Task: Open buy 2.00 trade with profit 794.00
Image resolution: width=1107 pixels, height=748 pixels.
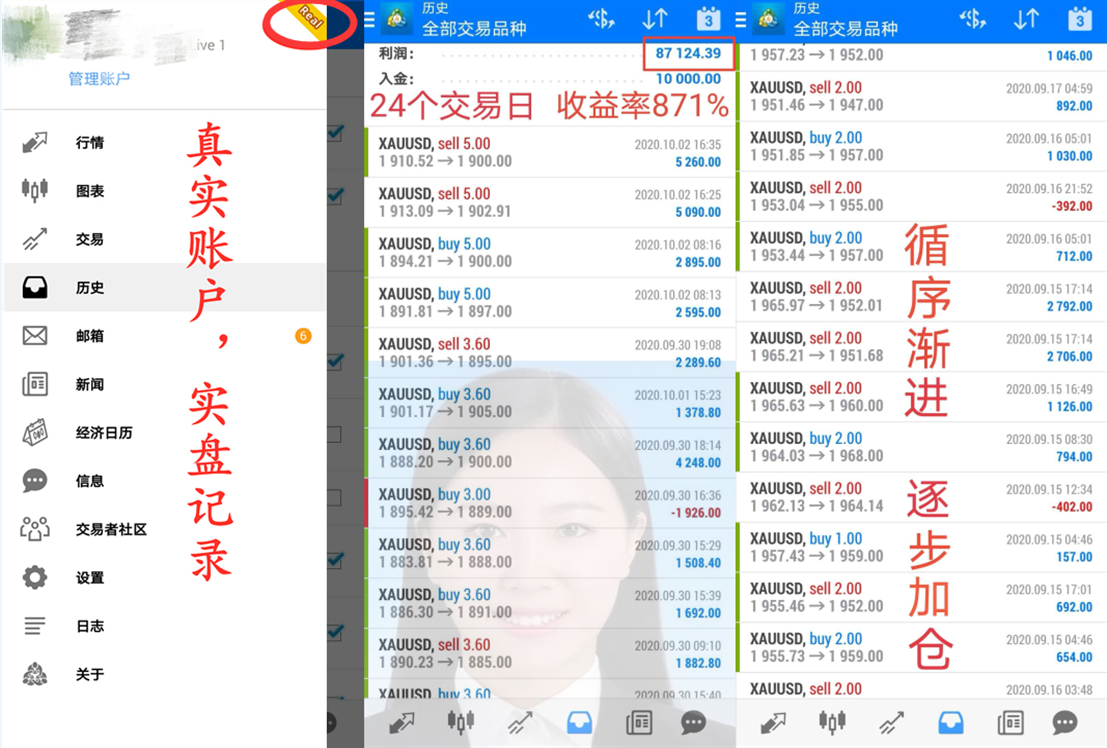Action: coord(921,447)
